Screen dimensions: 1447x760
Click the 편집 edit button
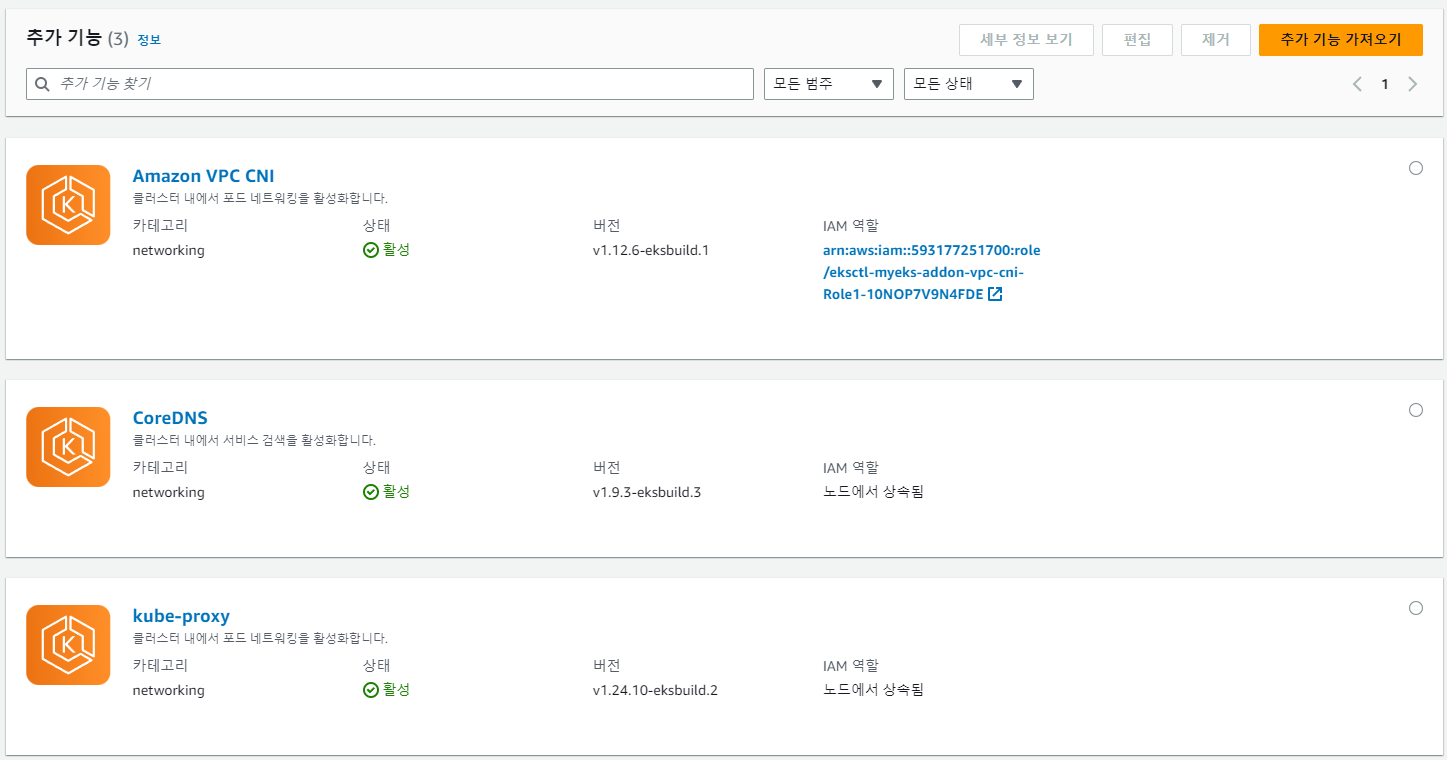coord(1138,40)
